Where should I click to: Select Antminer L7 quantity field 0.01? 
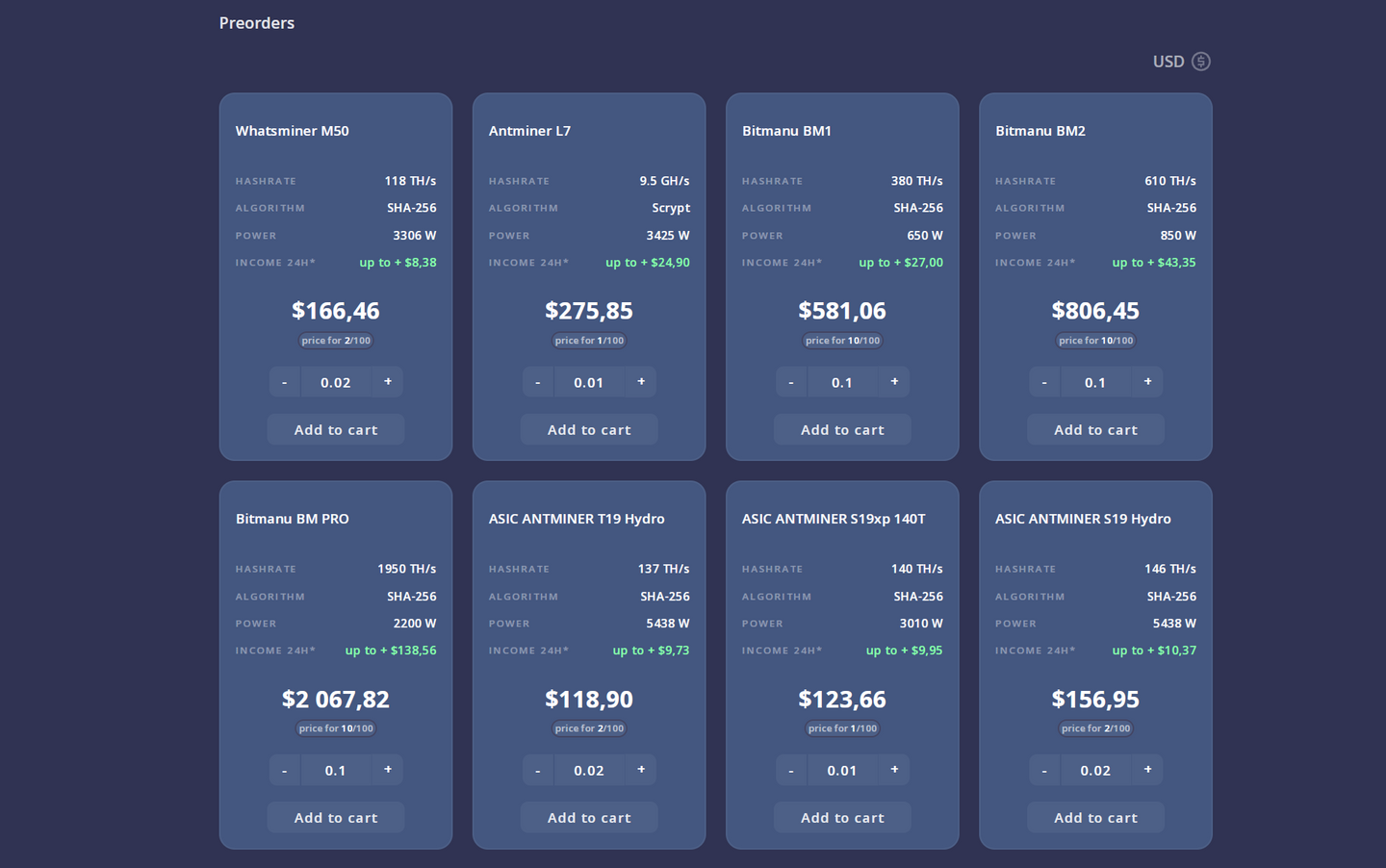(589, 382)
